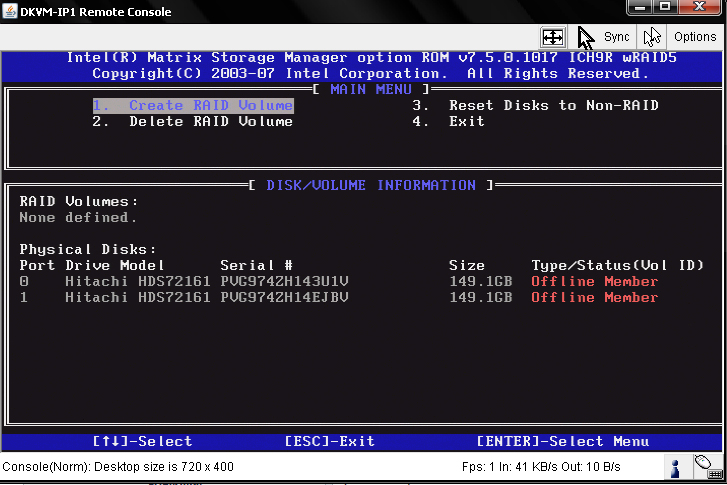This screenshot has width=727, height=485.
Task: Click serial number PVG9742H14EJBV
Action: [x=284, y=297]
